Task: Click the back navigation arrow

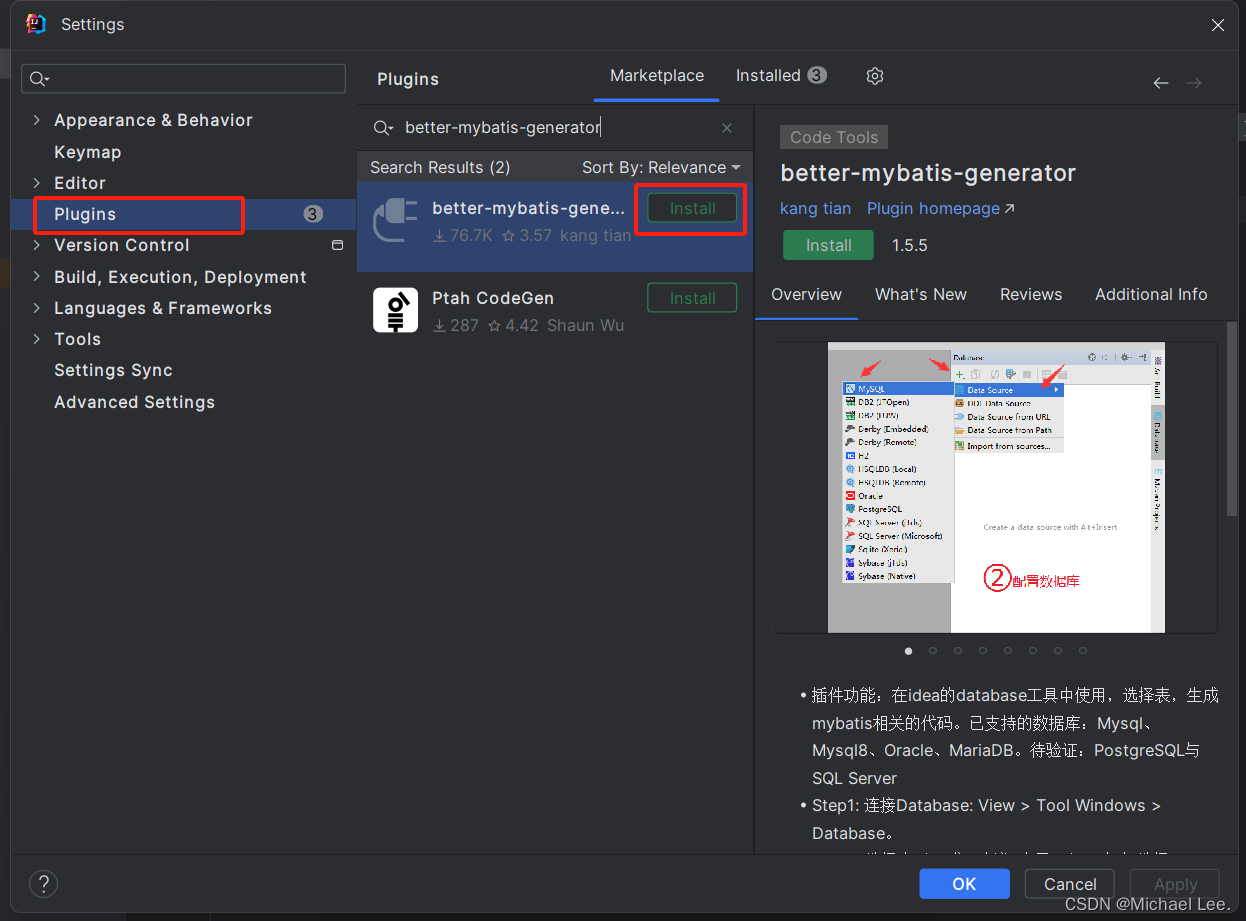Action: coord(1161,83)
